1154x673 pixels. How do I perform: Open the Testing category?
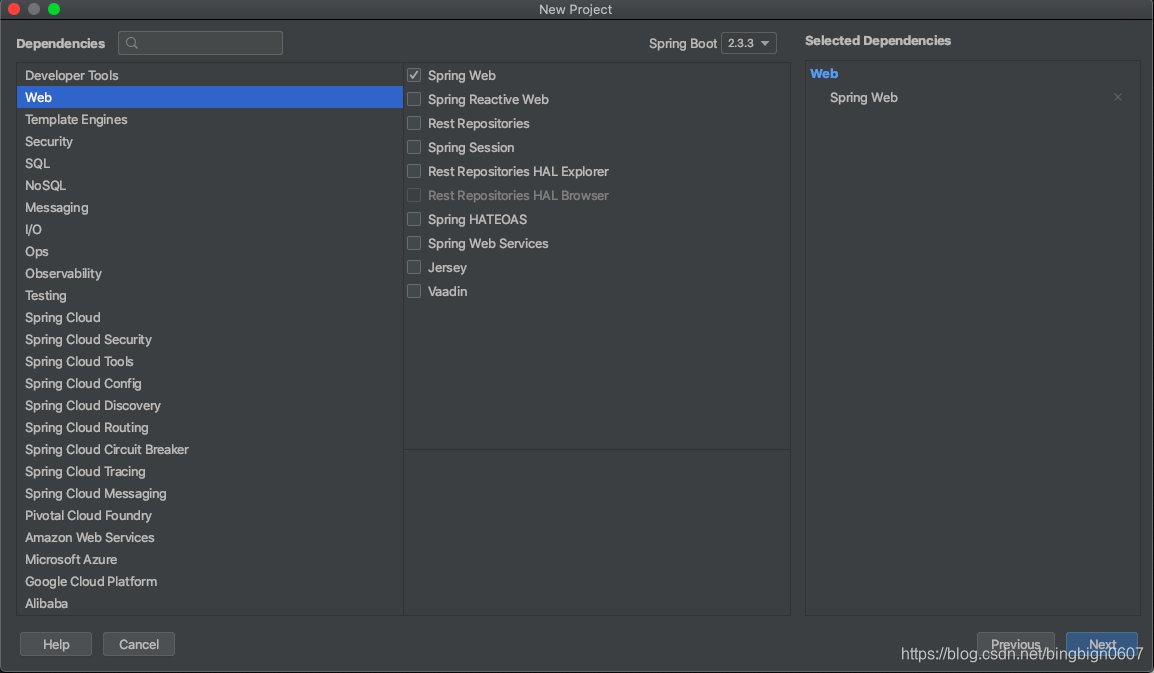click(x=210, y=295)
